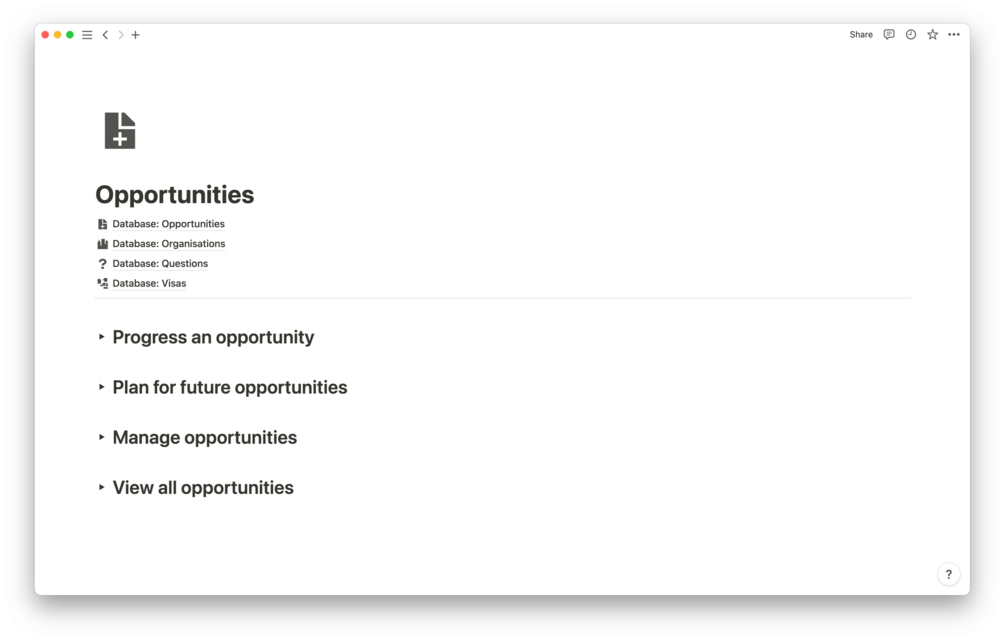Expand the Progress an opportunity toggle
This screenshot has height=641, width=1005.
coord(102,337)
